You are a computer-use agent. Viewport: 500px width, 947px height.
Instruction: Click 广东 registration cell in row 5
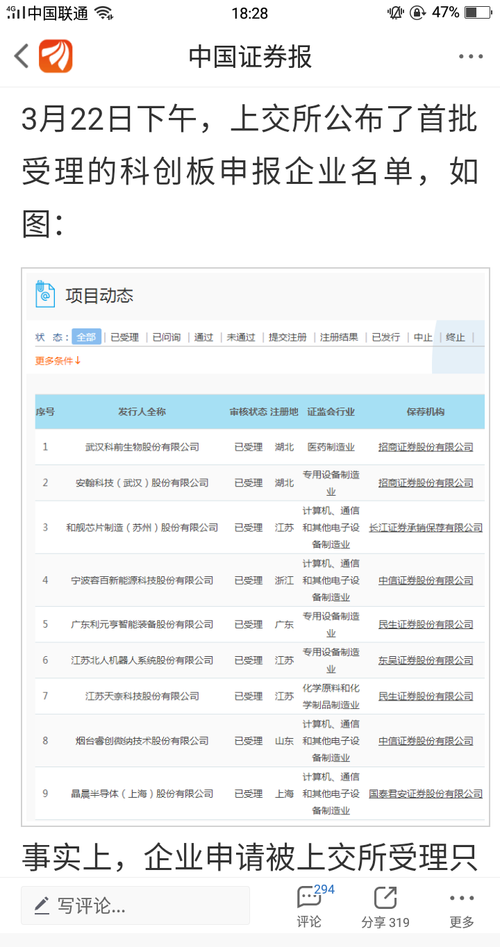click(284, 624)
